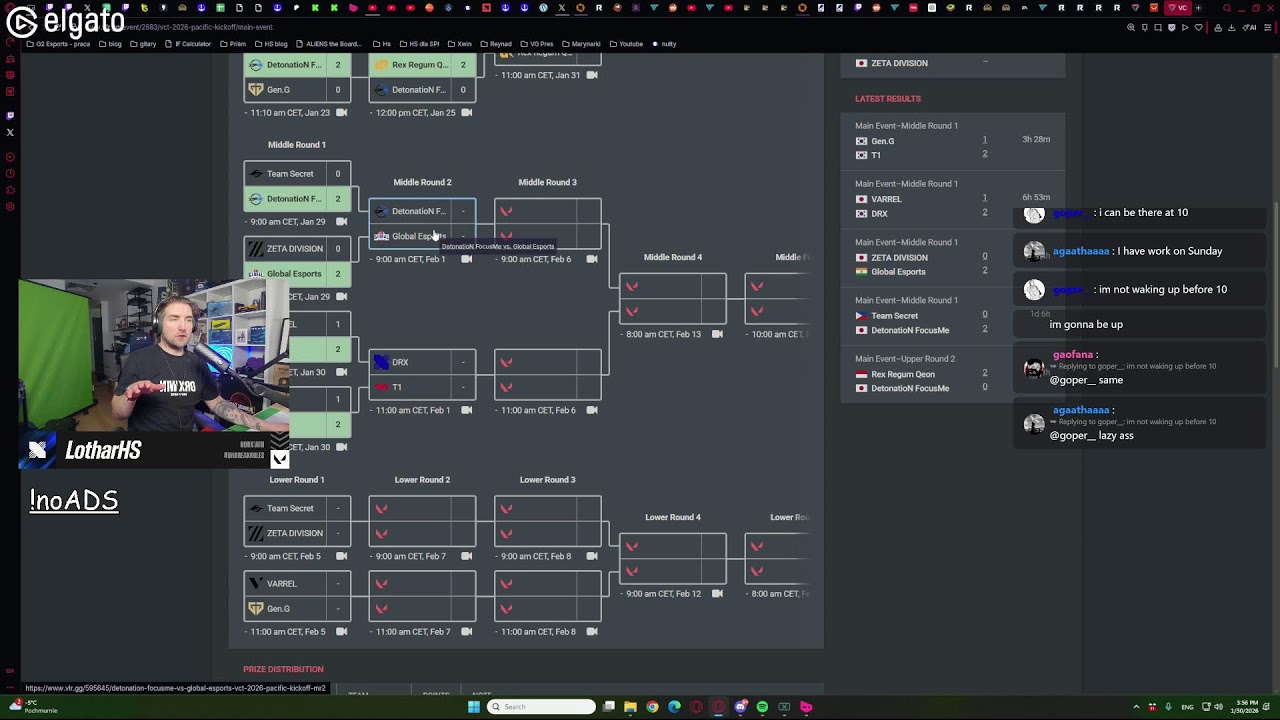Open the Middle Round 2 DetonatioN vs Global Esports match
Screen dimensions: 1280x720
pyautogui.click(x=422, y=224)
